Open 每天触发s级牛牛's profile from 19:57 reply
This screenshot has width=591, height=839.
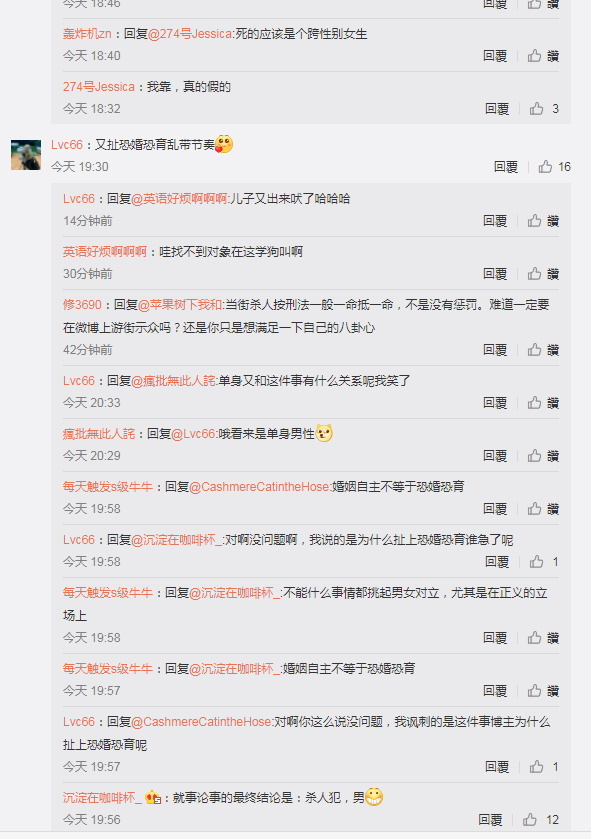(x=108, y=669)
